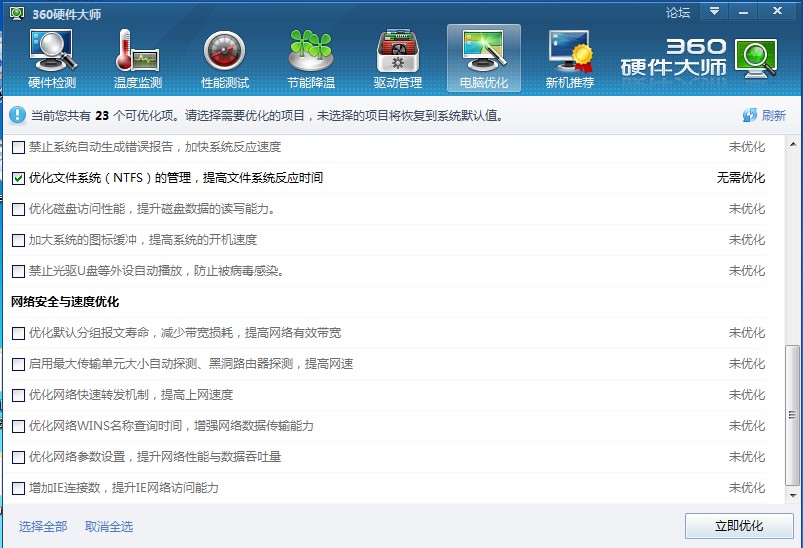The image size is (803, 548).
Task: Open 温度监测 temperature monitor icon
Action: [x=138, y=58]
